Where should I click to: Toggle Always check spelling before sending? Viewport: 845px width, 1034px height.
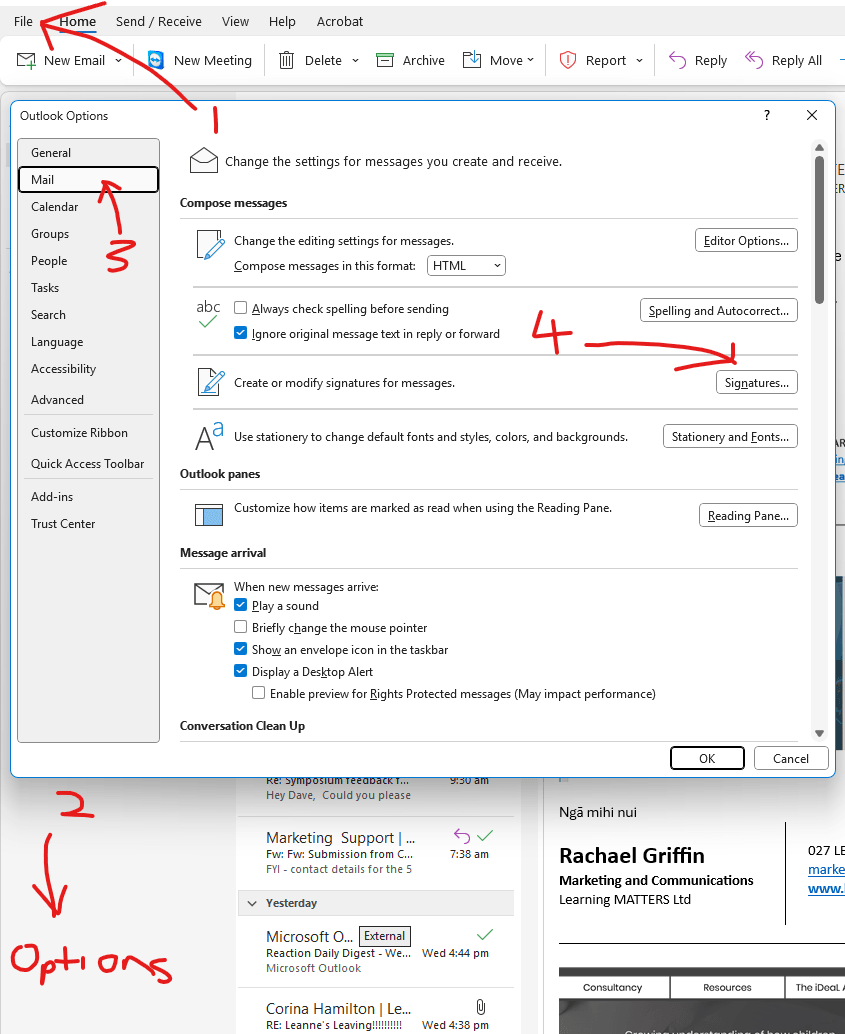pos(241,308)
